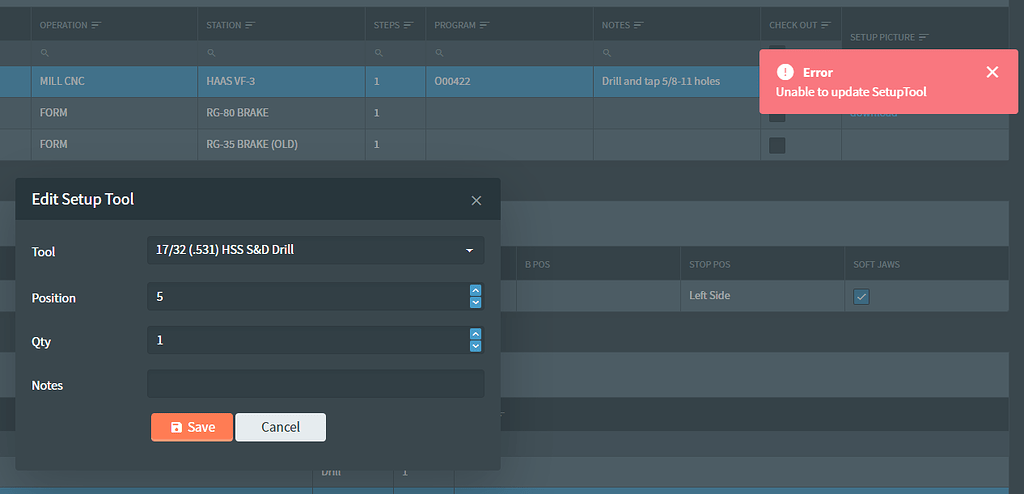Cancel editing the setup tool
Viewport: 1024px width, 494px height.
point(280,427)
